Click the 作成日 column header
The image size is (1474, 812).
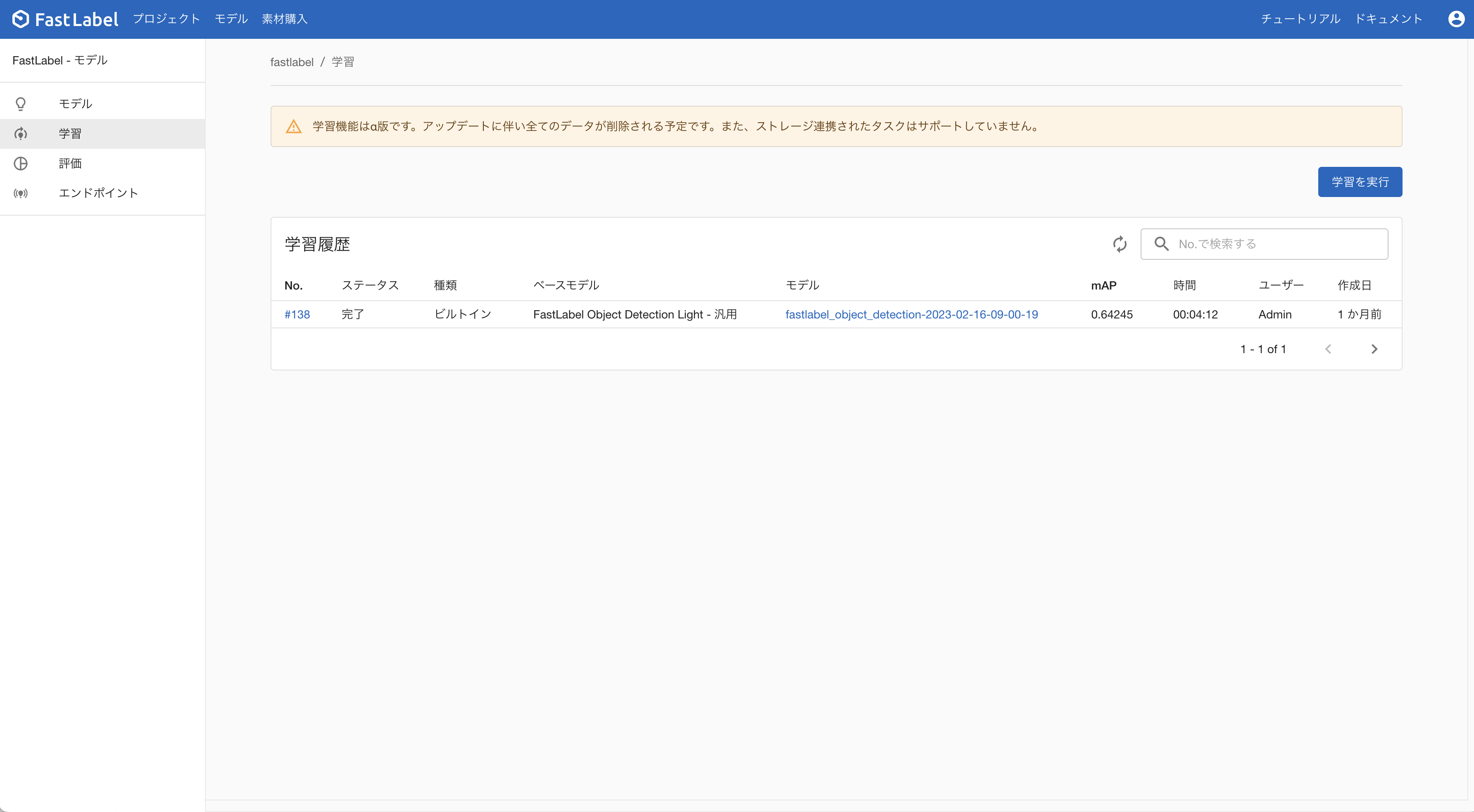point(1354,285)
